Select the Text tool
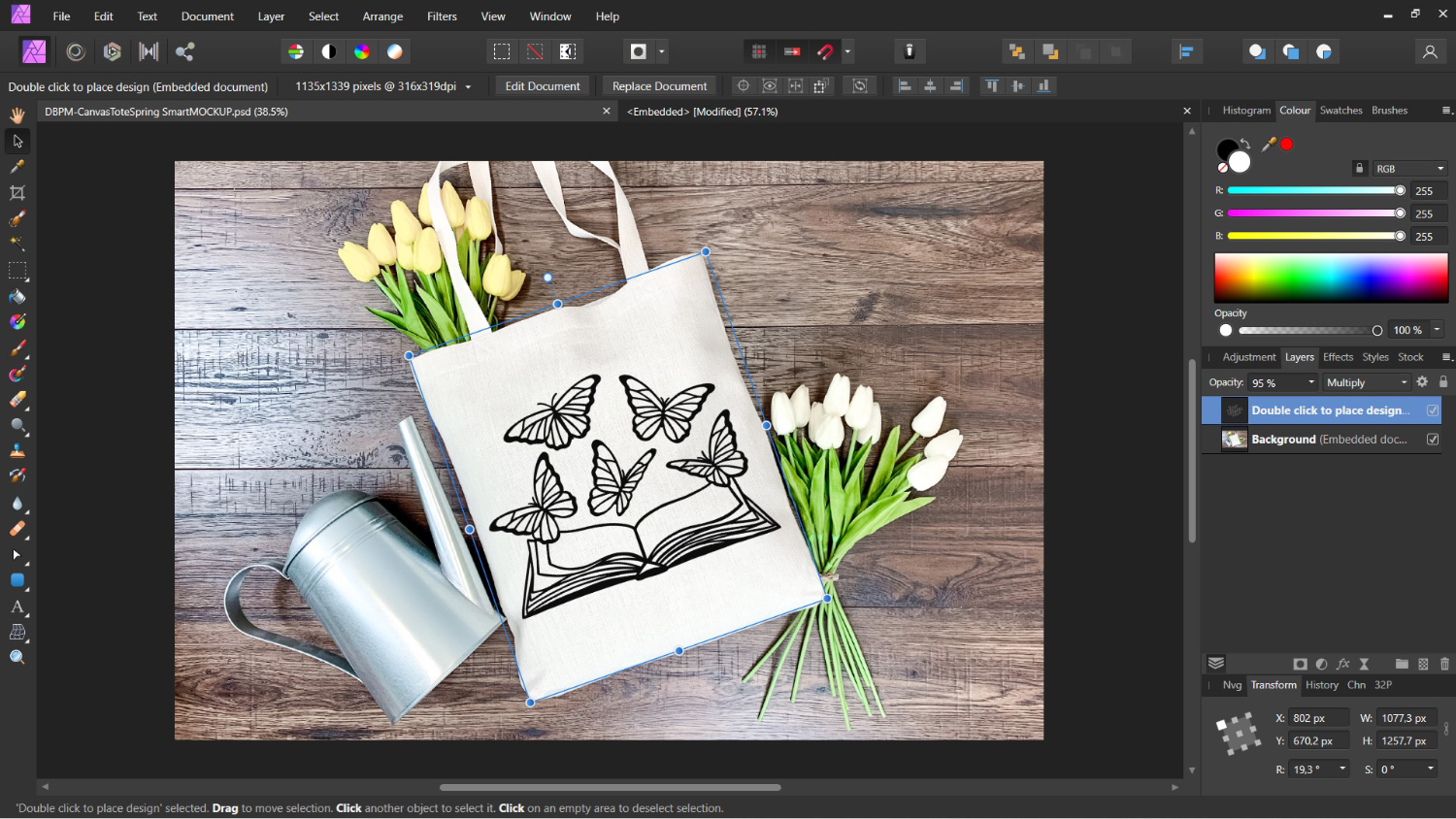This screenshot has height=819, width=1456. coord(17,607)
